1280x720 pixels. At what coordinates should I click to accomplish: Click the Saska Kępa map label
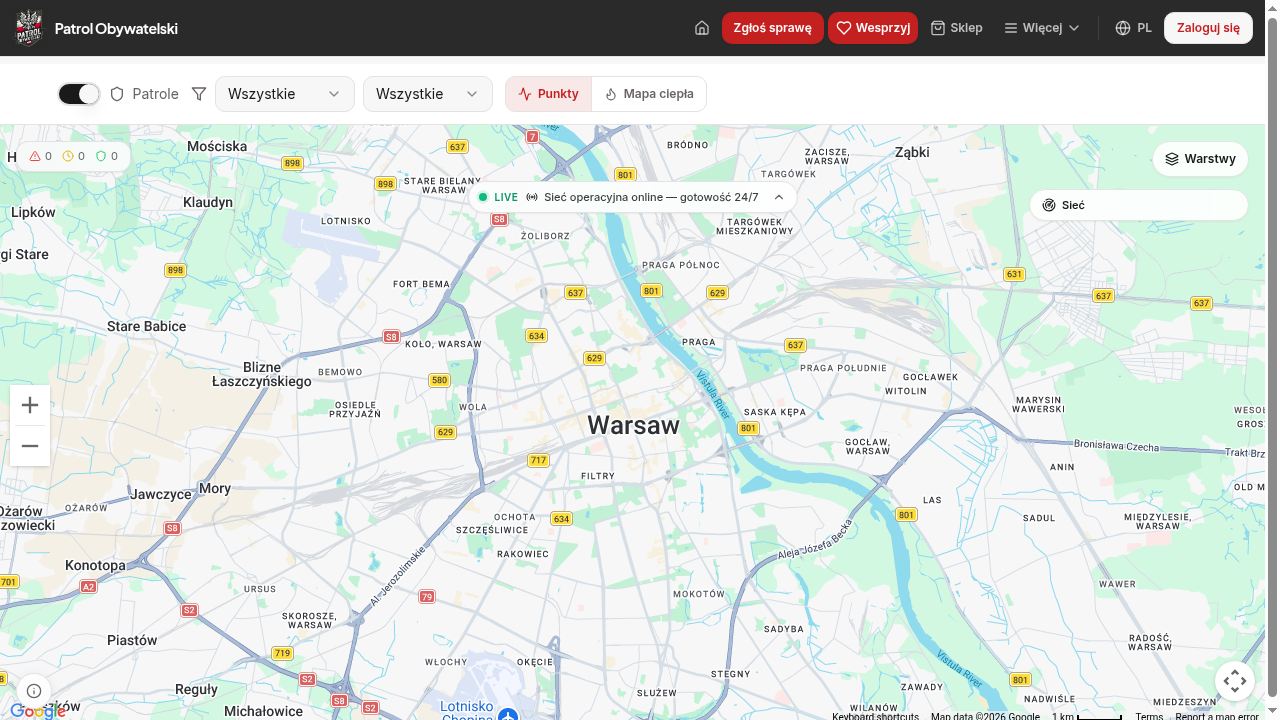pyautogui.click(x=775, y=412)
